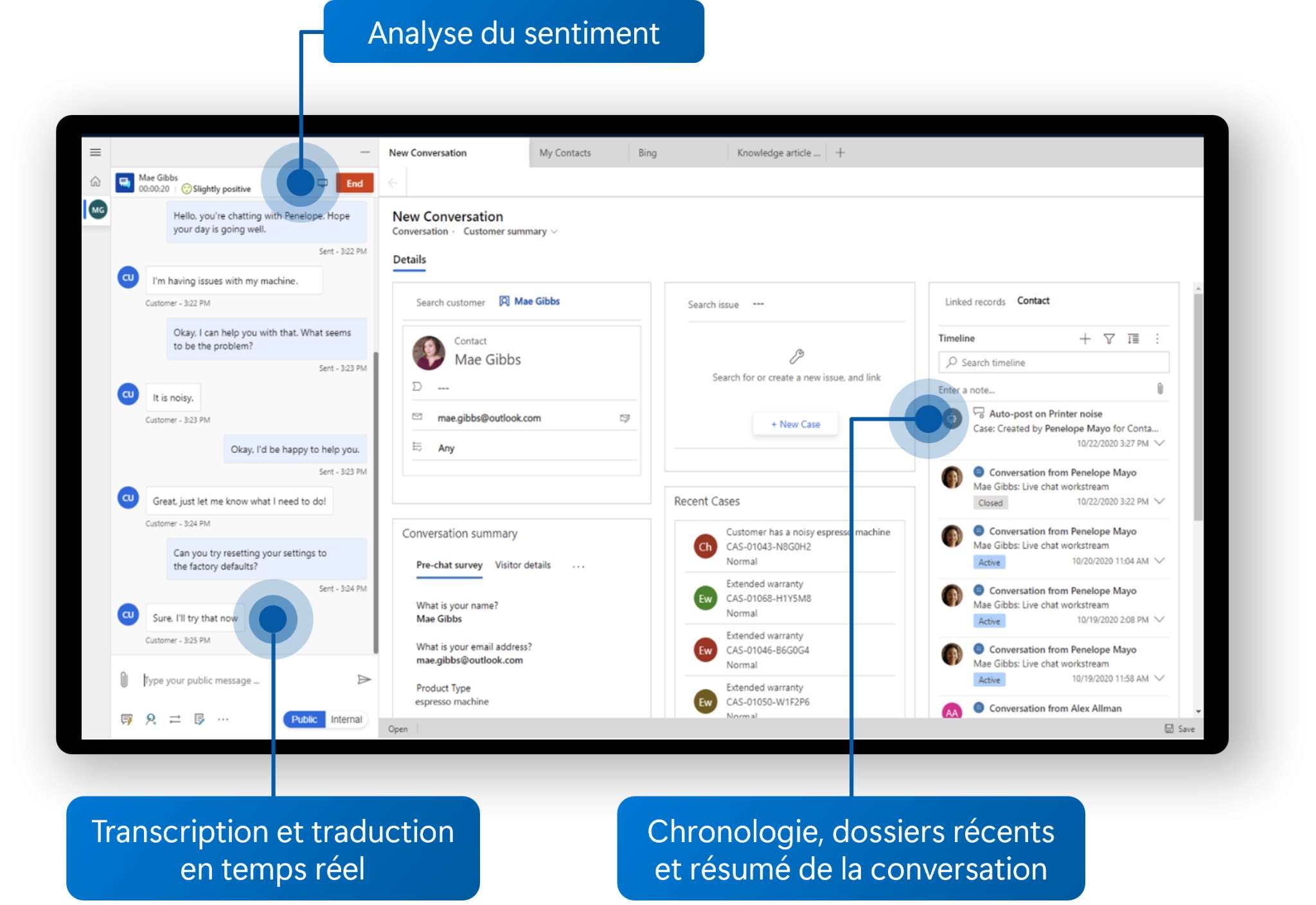Image resolution: width=1316 pixels, height=905 pixels.
Task: Open the hamburger menu at the top left
Action: point(95,152)
